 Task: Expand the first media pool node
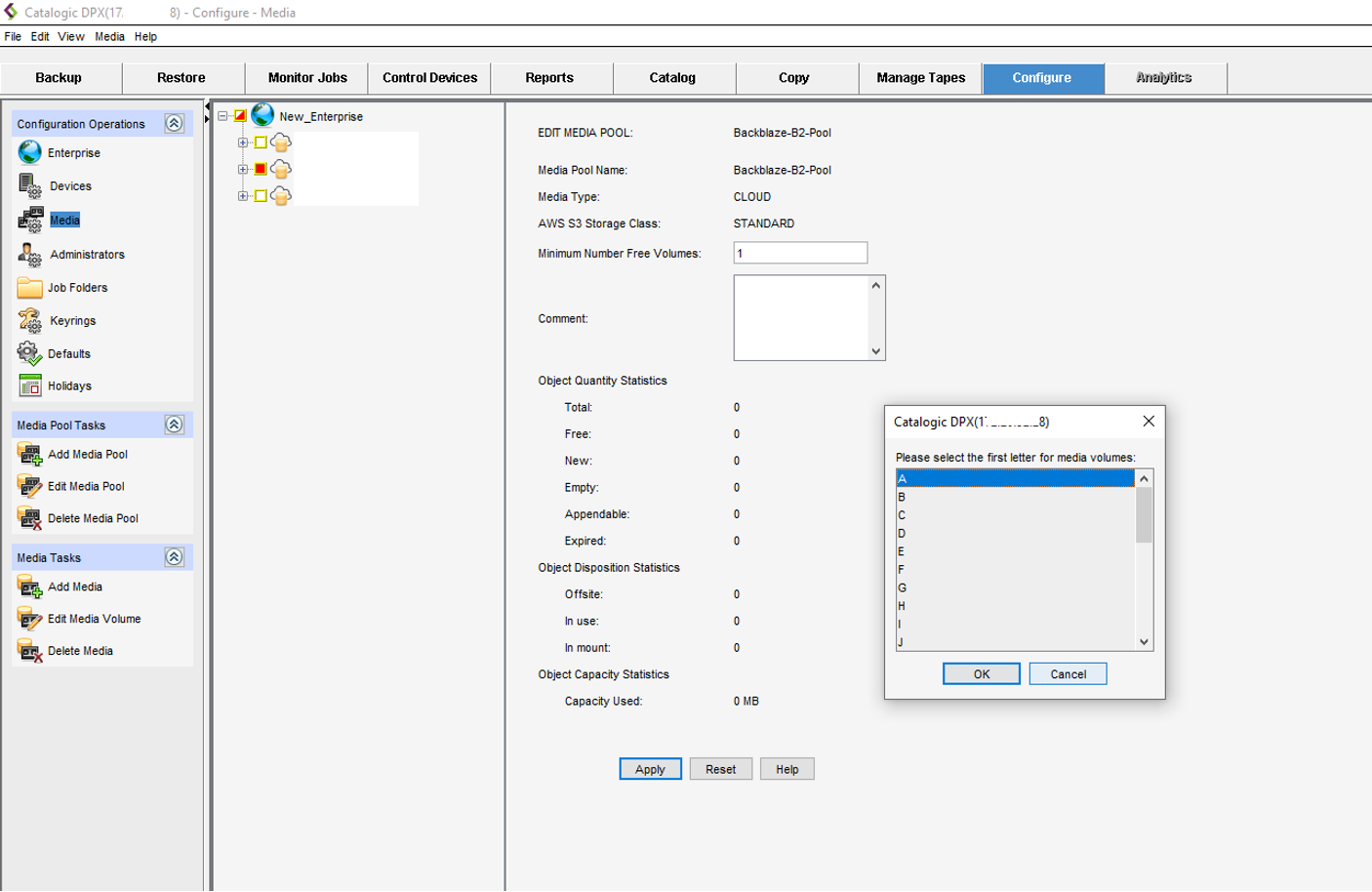pyautogui.click(x=243, y=142)
